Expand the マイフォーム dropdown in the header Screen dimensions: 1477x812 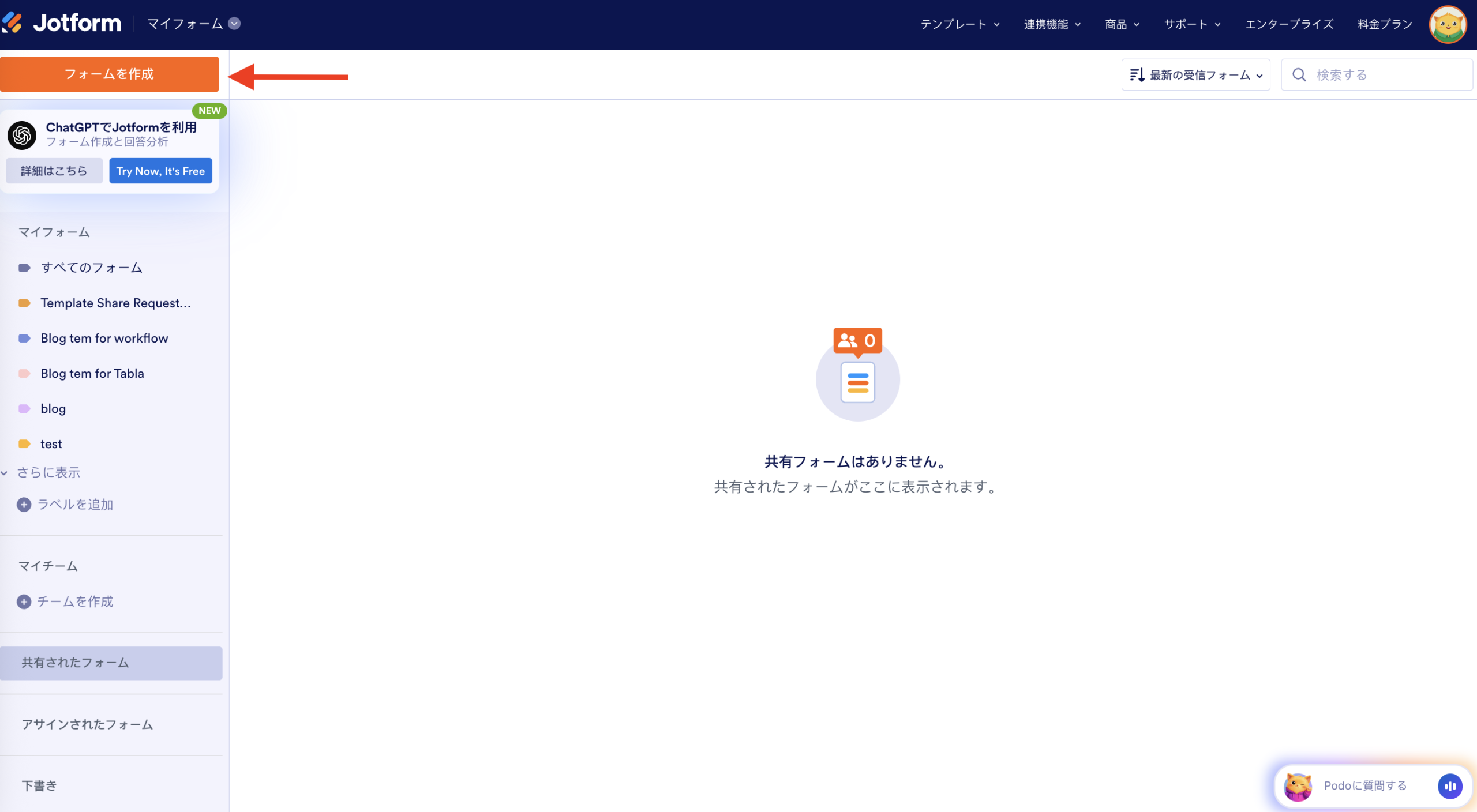pyautogui.click(x=234, y=24)
